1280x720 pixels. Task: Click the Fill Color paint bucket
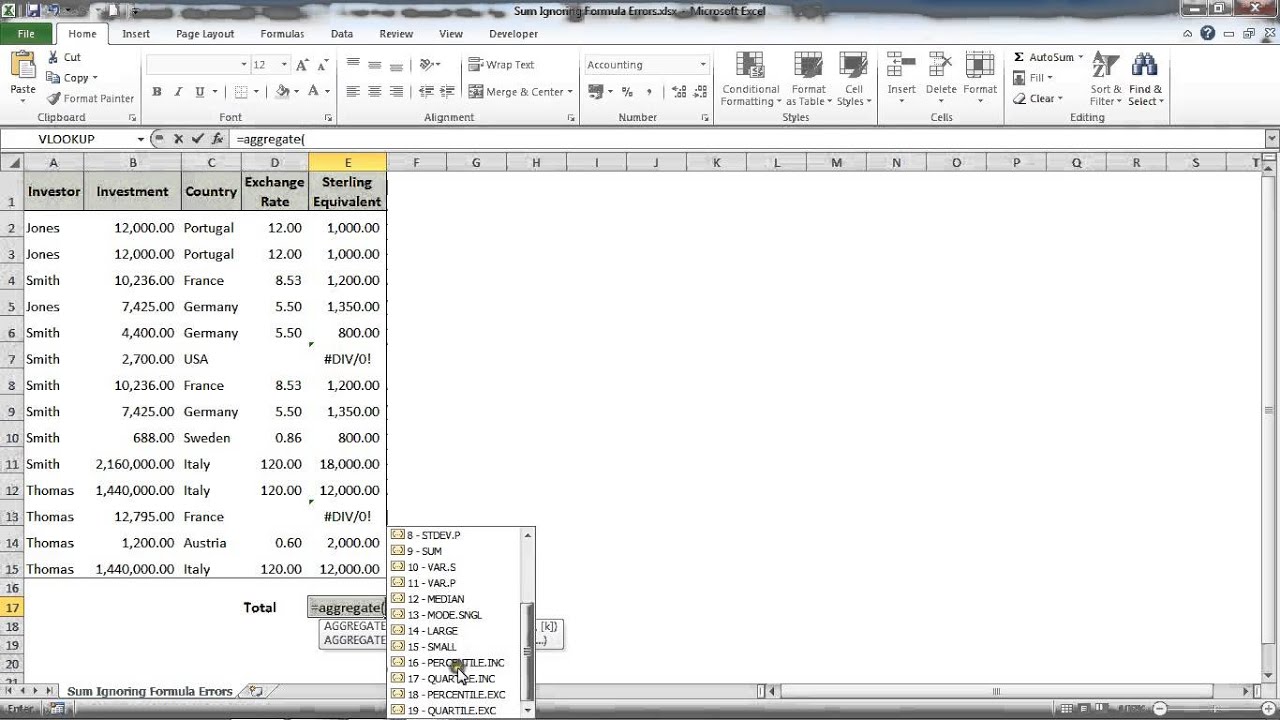(x=282, y=91)
